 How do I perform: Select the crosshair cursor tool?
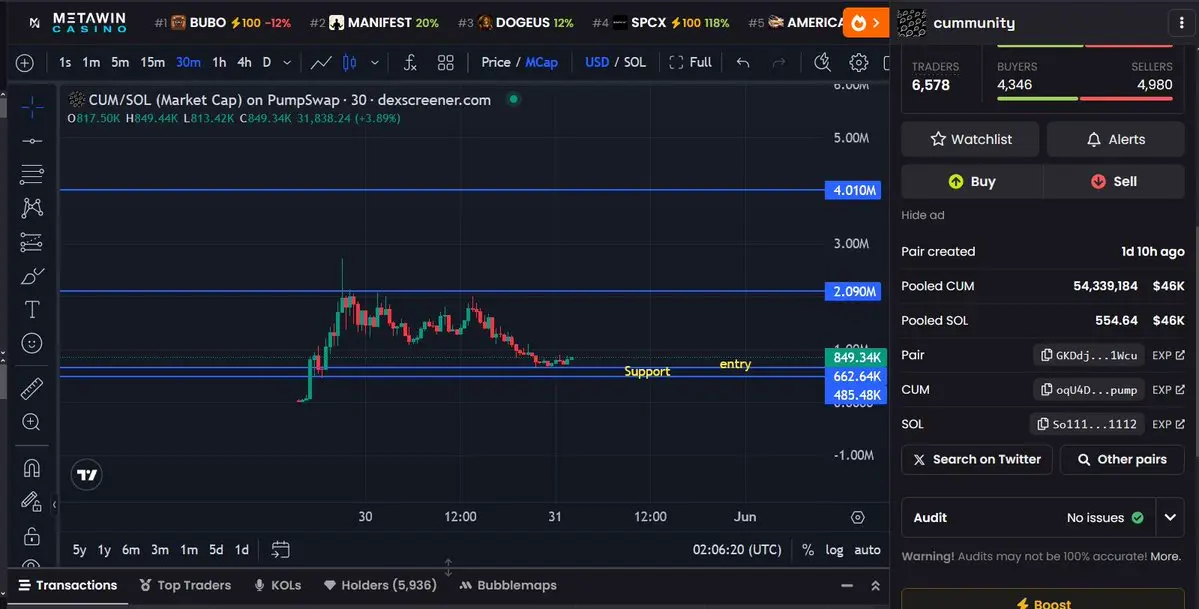32,108
